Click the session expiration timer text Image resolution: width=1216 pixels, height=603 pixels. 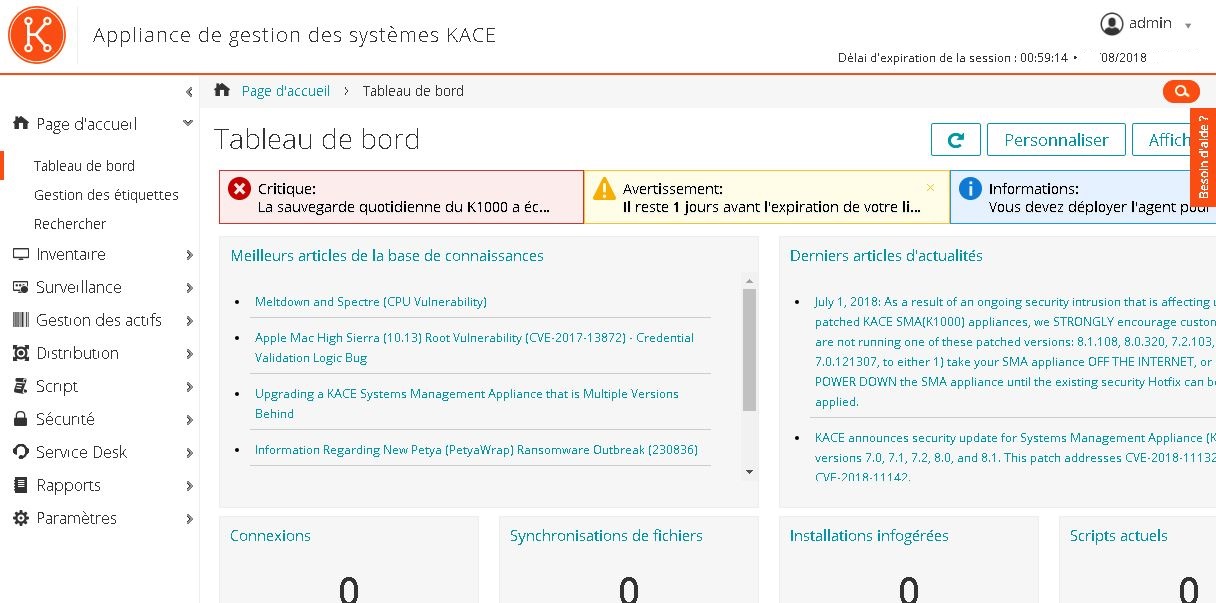tap(953, 58)
